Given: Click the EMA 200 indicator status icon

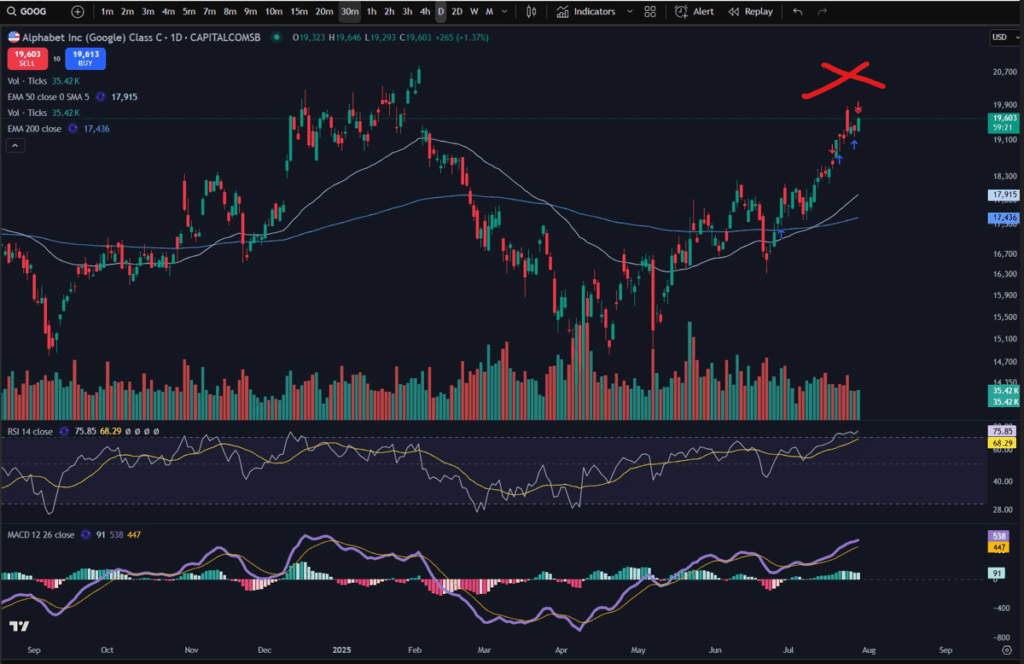Looking at the screenshot, I should coord(72,129).
